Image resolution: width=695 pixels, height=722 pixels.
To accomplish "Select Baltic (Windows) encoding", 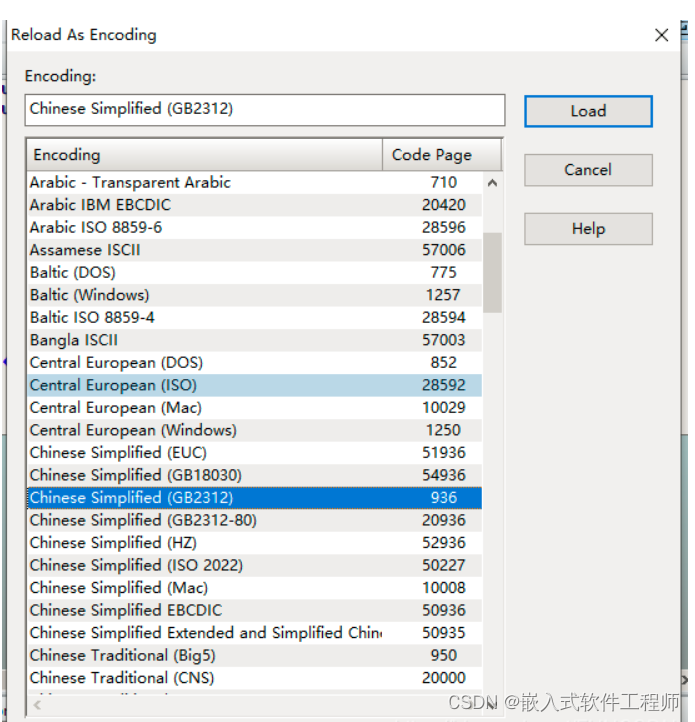I will (x=255, y=295).
